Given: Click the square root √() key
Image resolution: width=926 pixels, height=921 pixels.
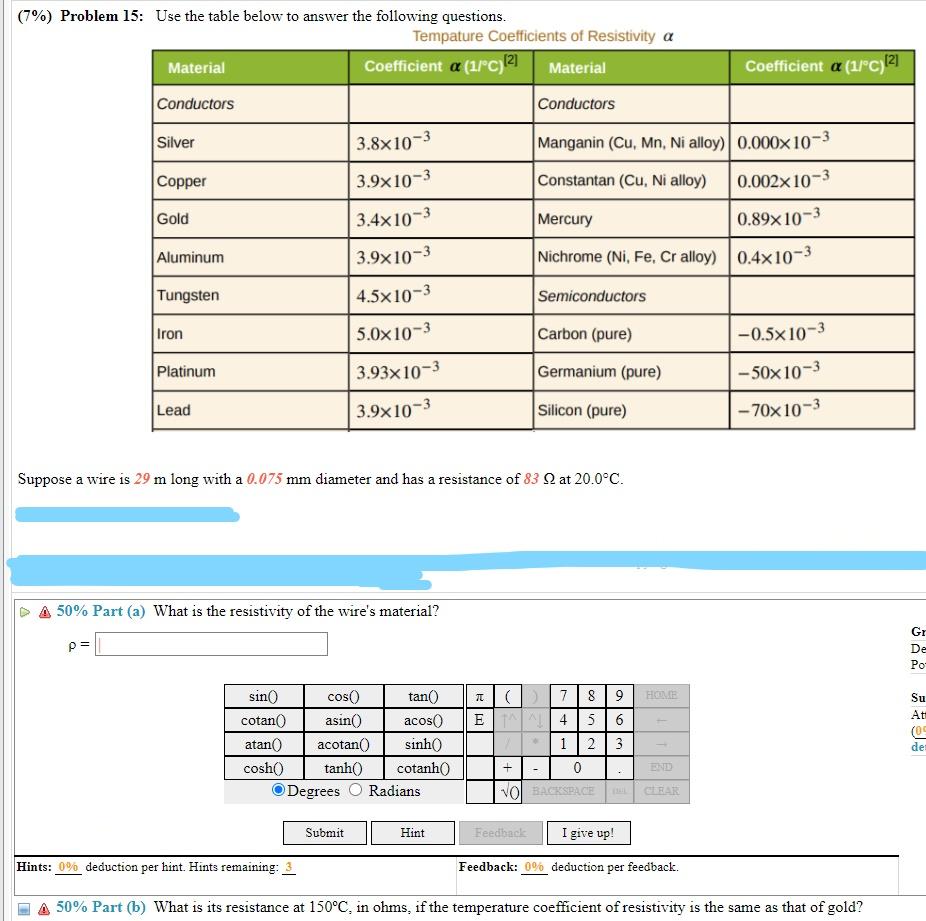Looking at the screenshot, I should pos(510,791).
